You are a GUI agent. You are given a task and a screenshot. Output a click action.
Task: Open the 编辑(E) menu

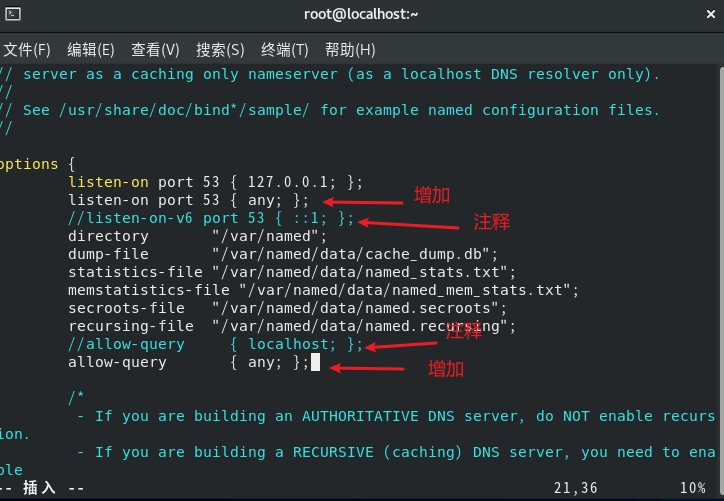[x=90, y=49]
